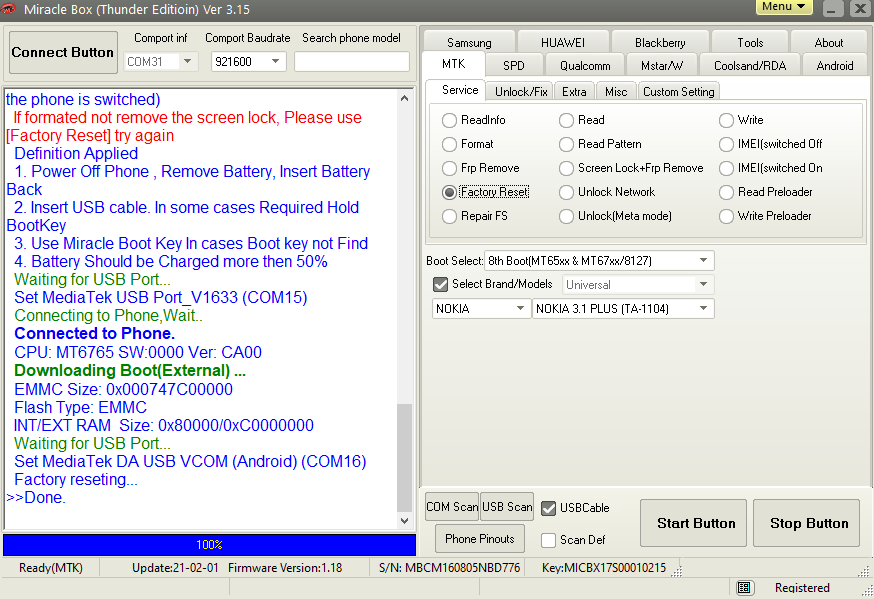Click the Stop Button
The image size is (874, 599).
tap(806, 523)
